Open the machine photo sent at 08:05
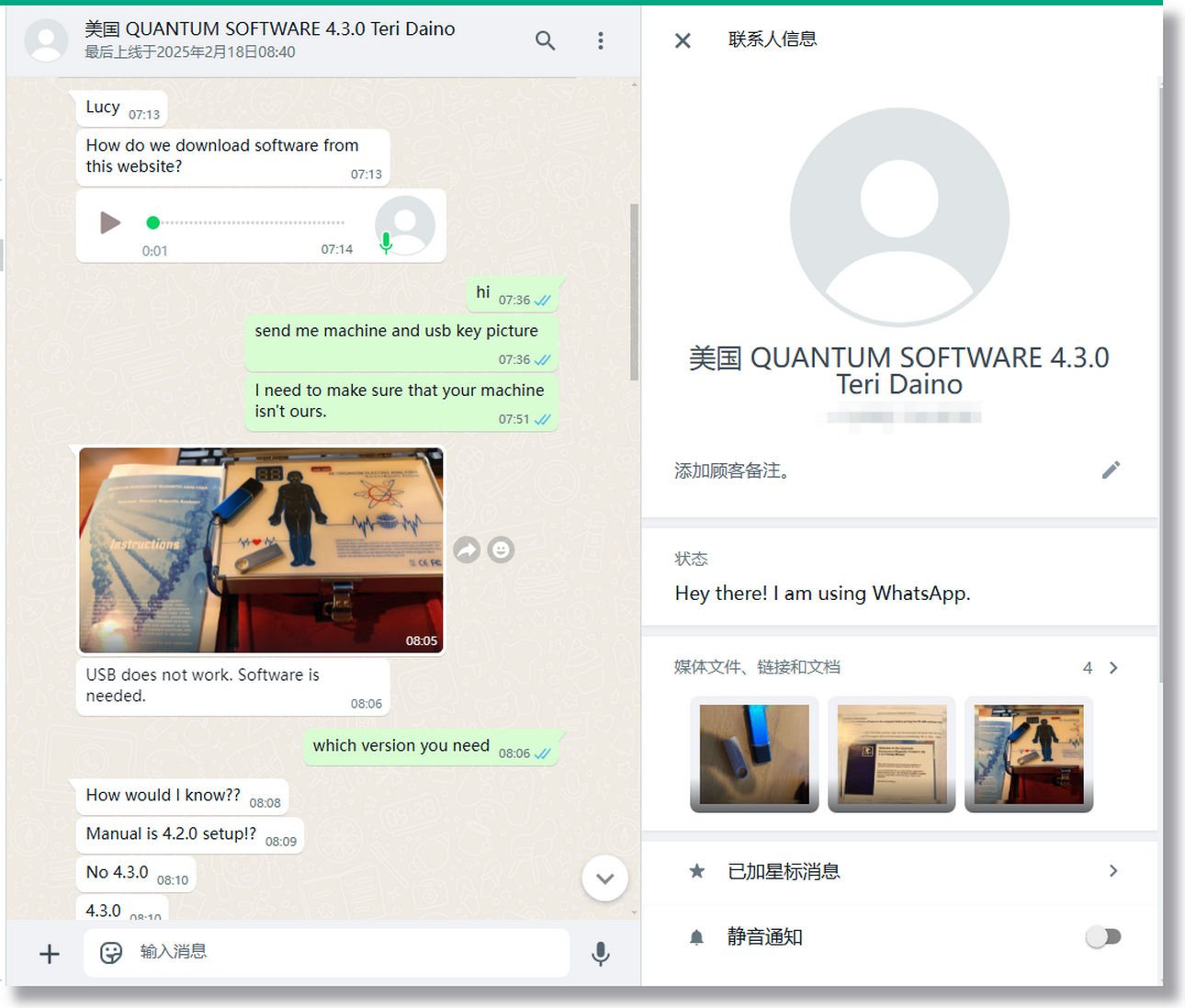The width and height of the screenshot is (1185, 1008). (261, 550)
